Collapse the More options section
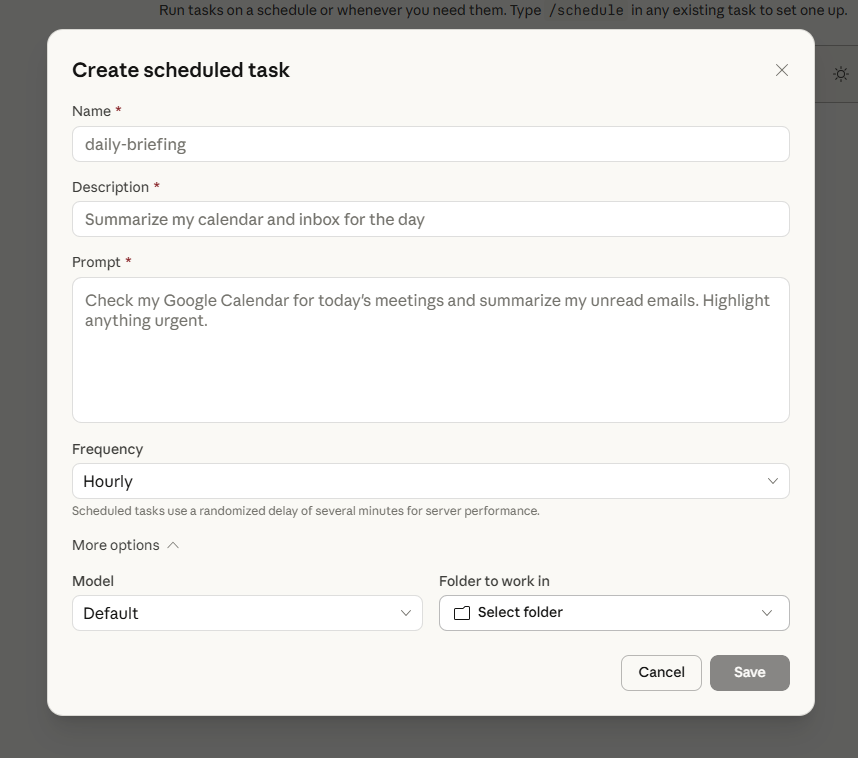 pyautogui.click(x=116, y=545)
